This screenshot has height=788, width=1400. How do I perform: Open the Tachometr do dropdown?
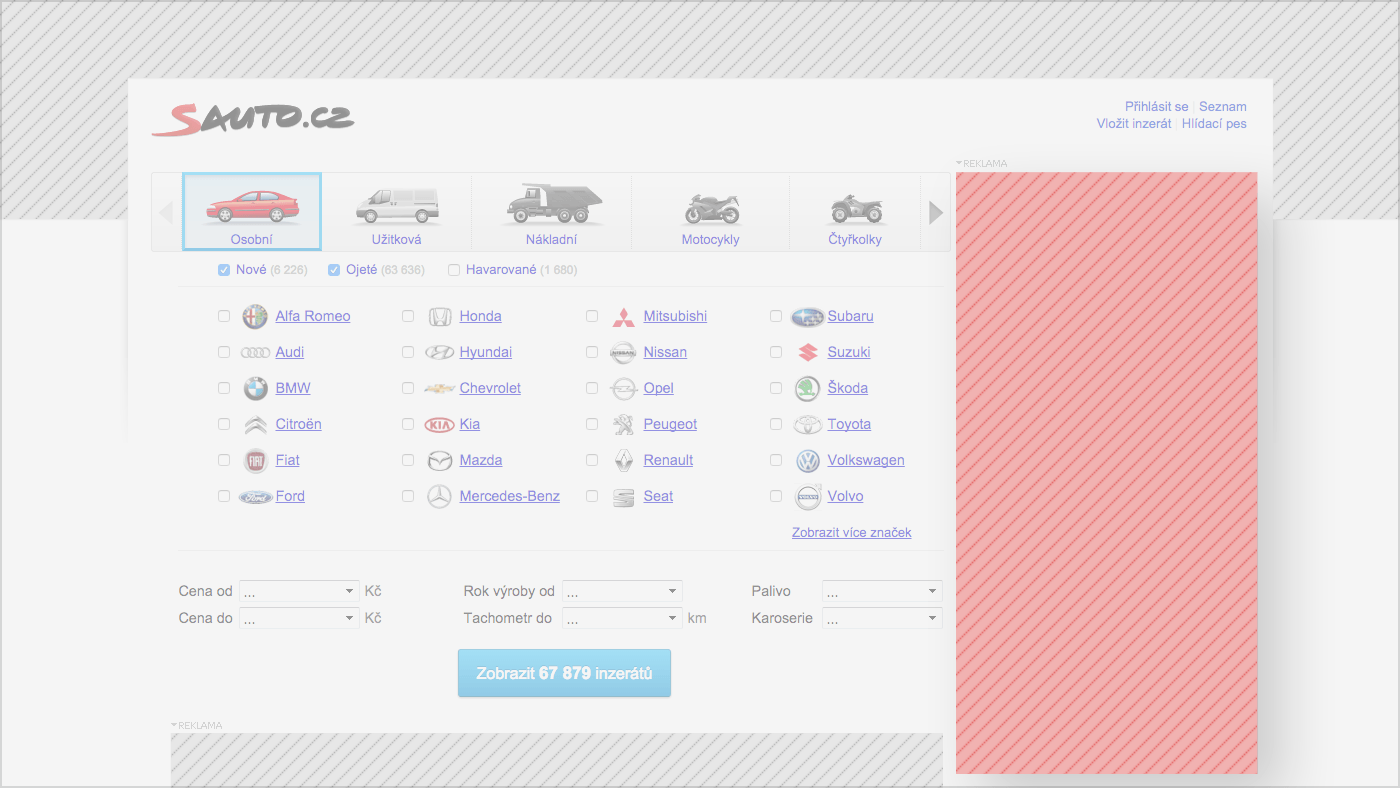[x=622, y=618]
